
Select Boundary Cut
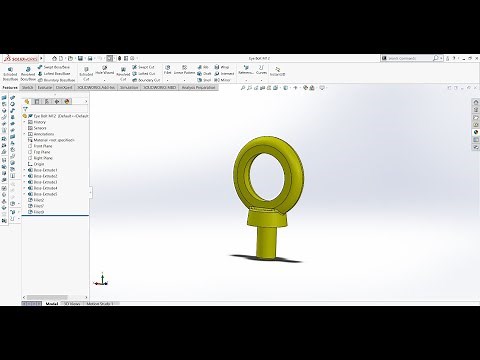tap(146, 80)
